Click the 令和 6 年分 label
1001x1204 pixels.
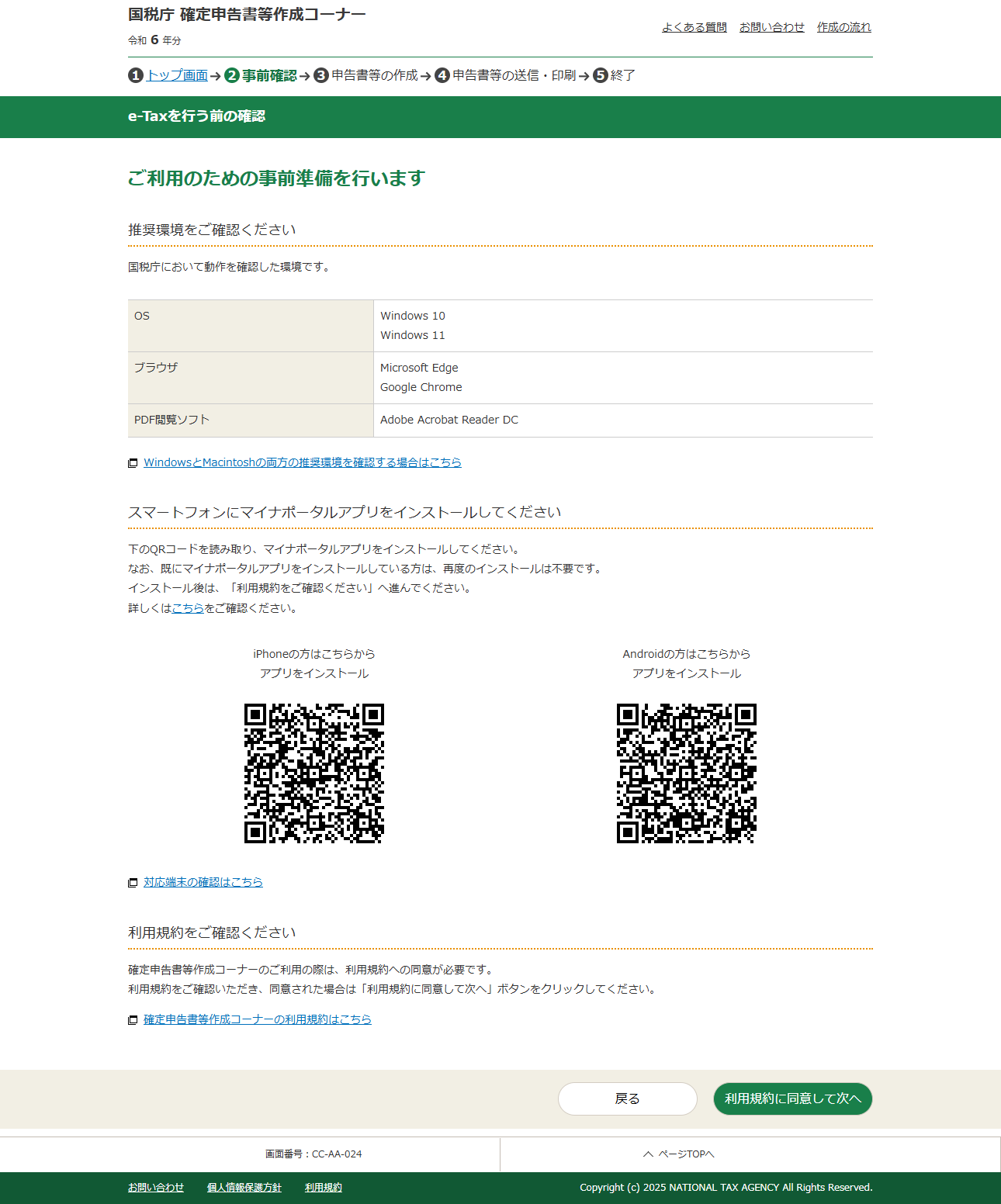tap(154, 40)
